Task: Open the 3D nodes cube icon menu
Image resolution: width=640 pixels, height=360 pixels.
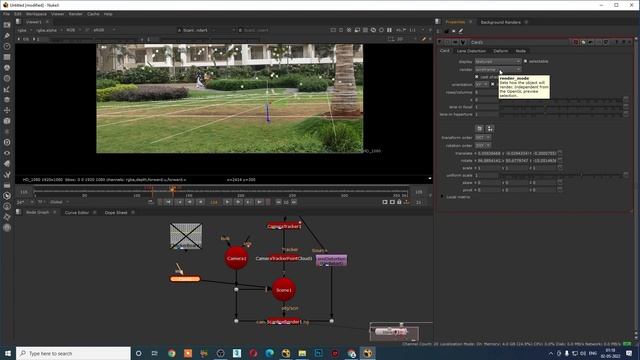Action: coord(7,121)
